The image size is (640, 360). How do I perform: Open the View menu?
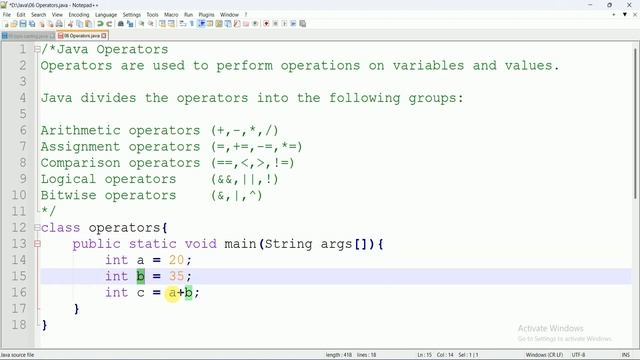pos(58,15)
